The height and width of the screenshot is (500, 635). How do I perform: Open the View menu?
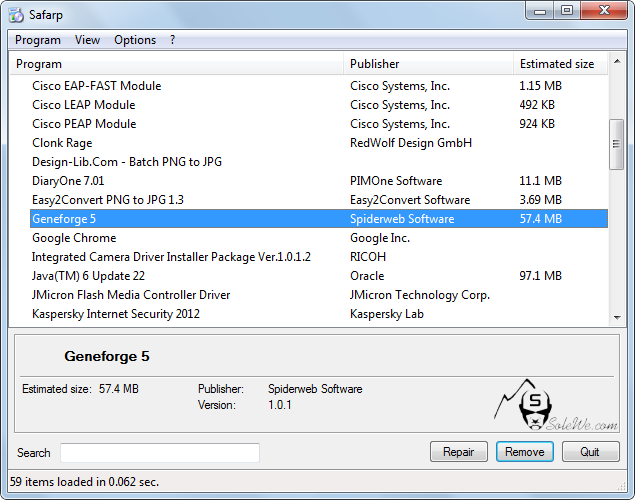87,40
